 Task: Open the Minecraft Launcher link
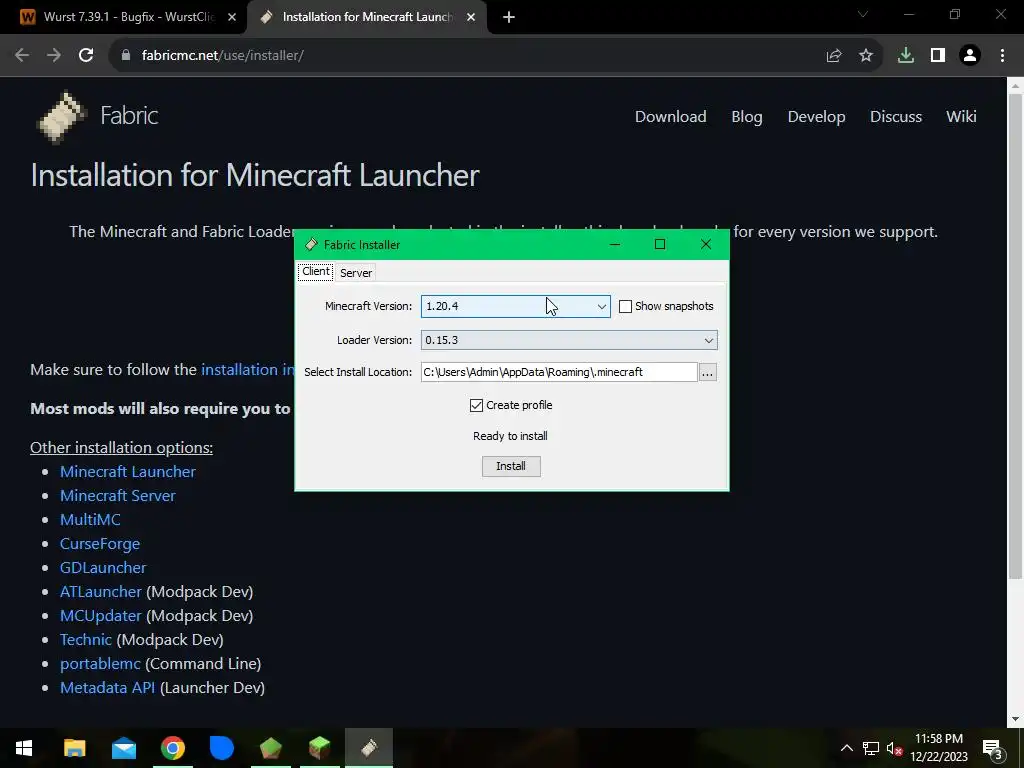pyautogui.click(x=127, y=472)
